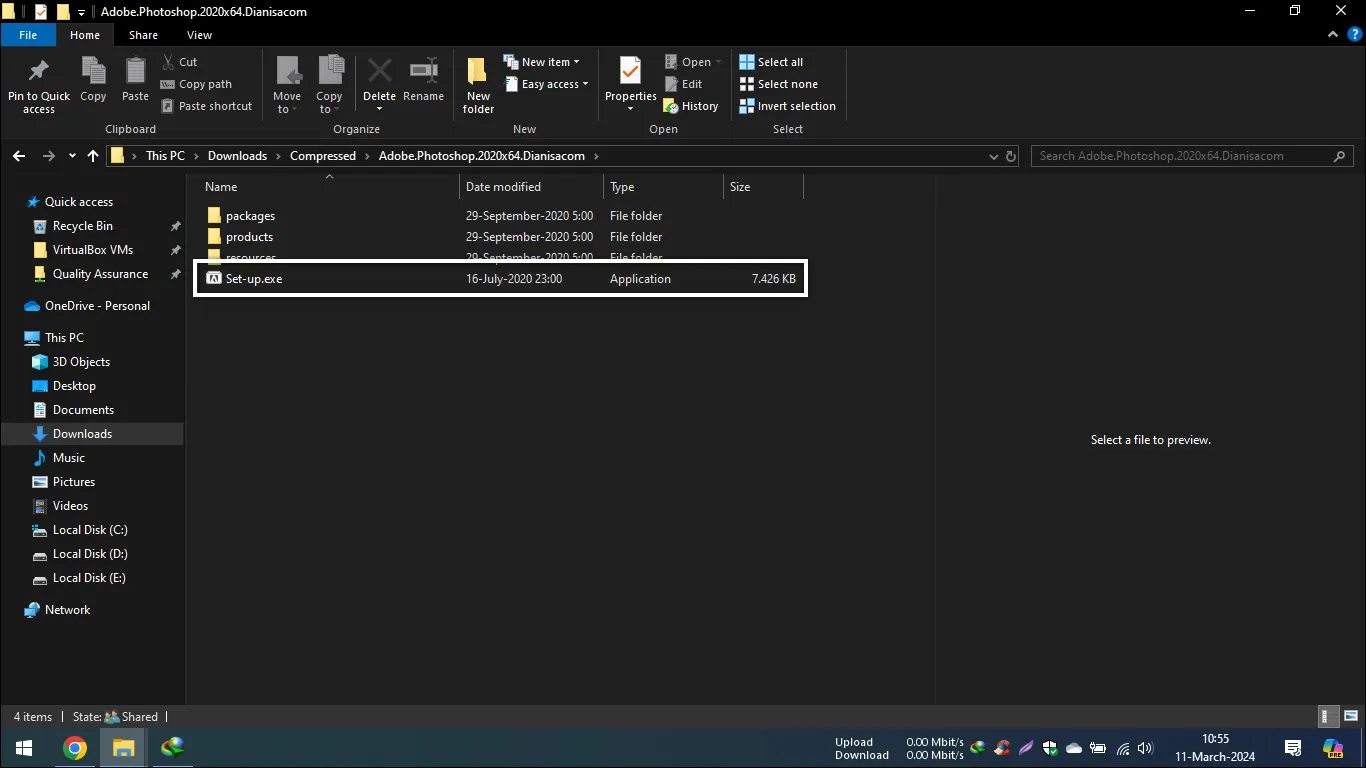Image resolution: width=1366 pixels, height=768 pixels.
Task: Sort files by the Date modified column
Action: pos(502,186)
